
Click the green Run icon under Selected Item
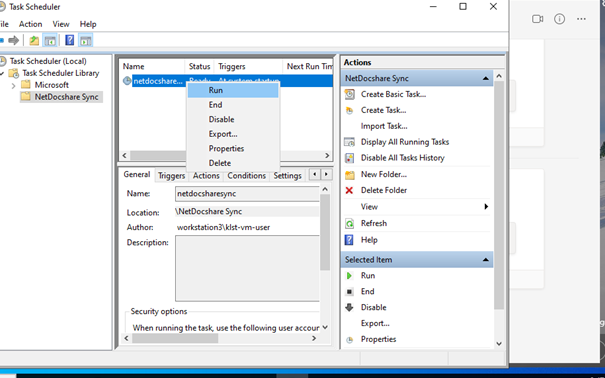pyautogui.click(x=349, y=276)
